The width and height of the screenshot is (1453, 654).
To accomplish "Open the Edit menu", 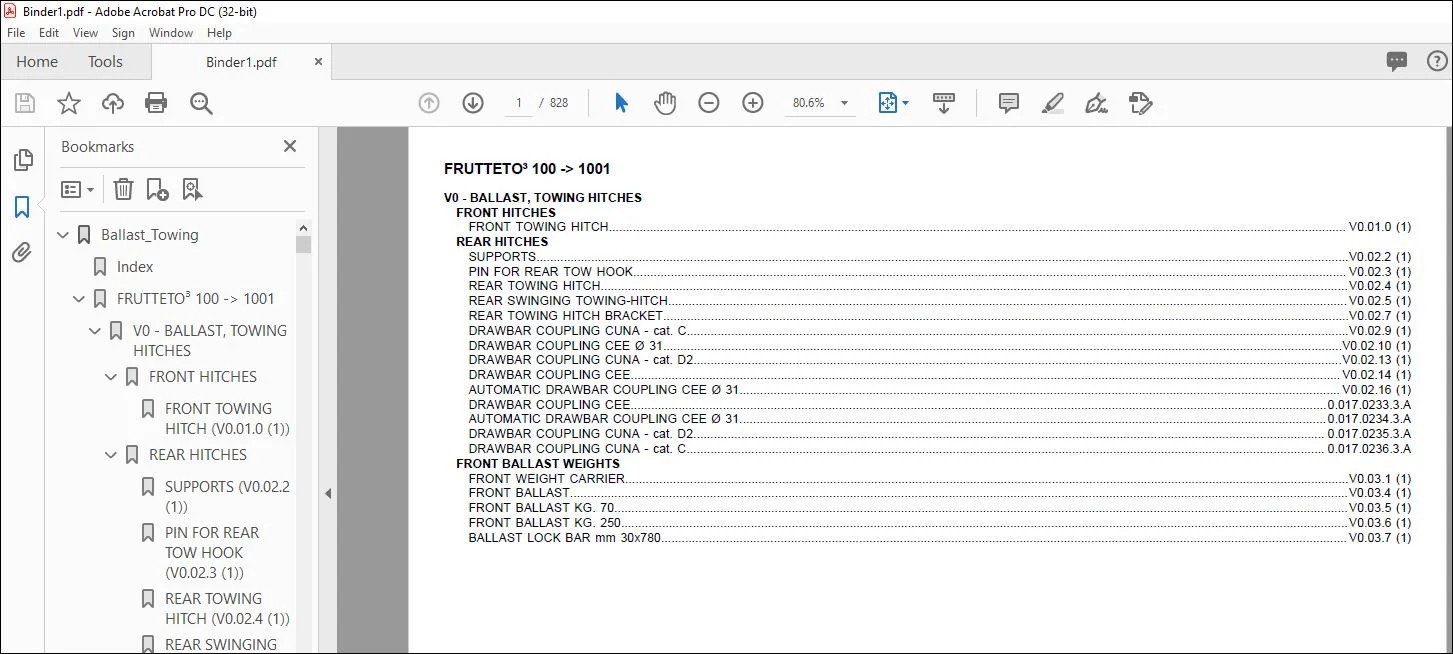I will click(x=49, y=33).
